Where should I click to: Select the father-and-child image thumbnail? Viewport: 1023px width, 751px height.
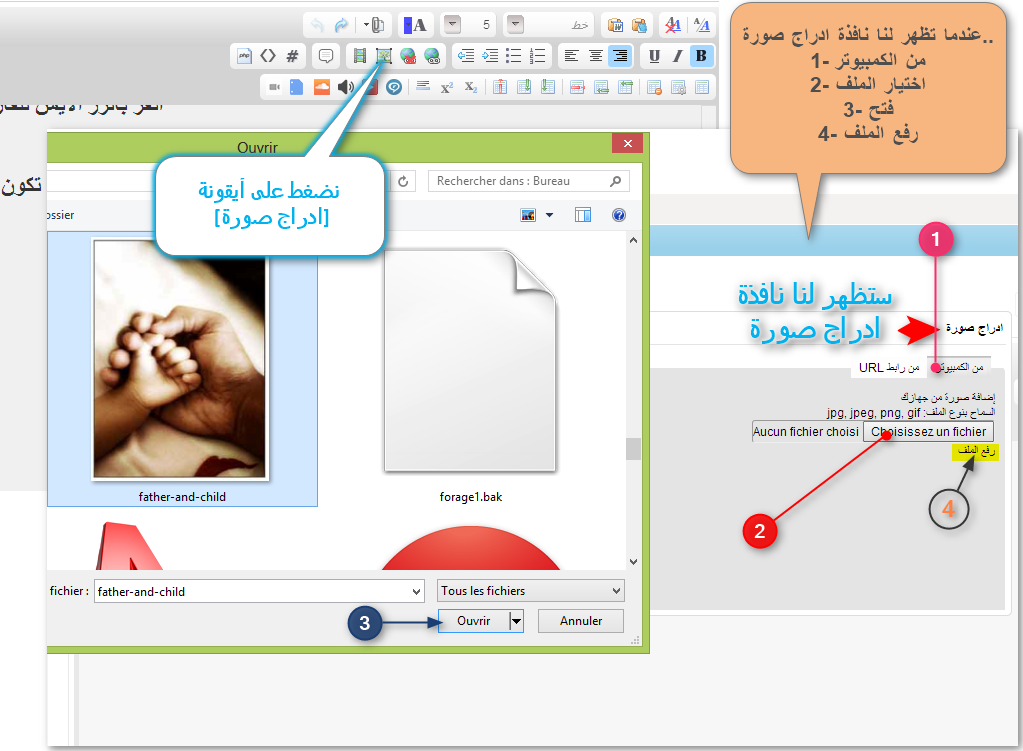(x=181, y=360)
